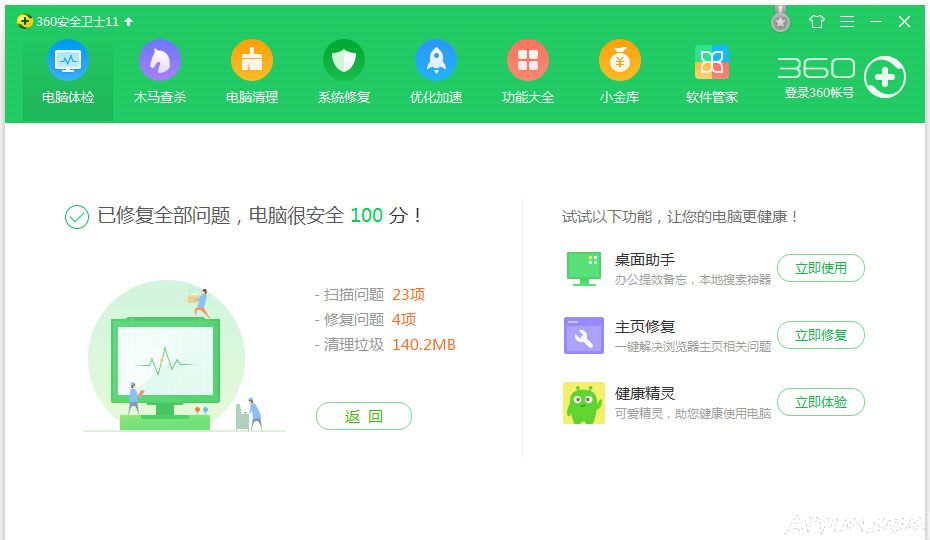The width and height of the screenshot is (930, 540).
Task: Click the 桌面助手 title text
Action: pyautogui.click(x=645, y=260)
